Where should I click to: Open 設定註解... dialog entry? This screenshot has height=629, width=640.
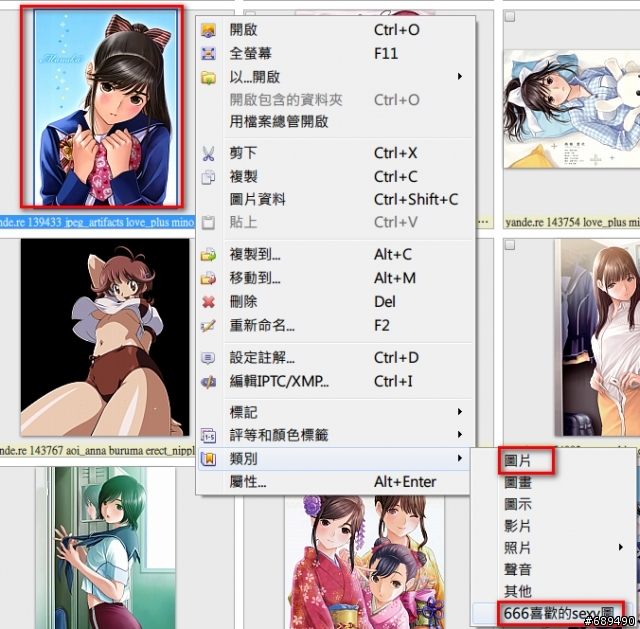pyautogui.click(x=336, y=358)
